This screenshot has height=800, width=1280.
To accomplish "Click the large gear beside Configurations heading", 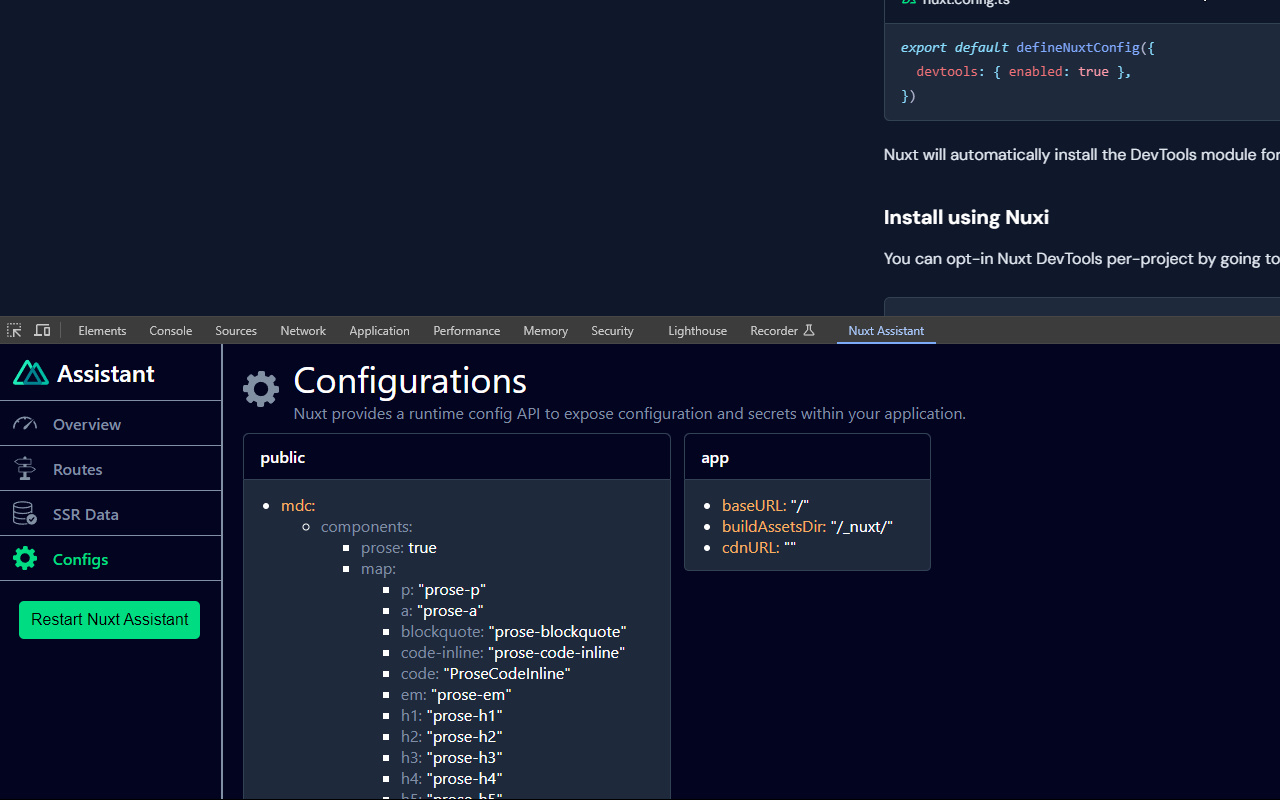I will click(261, 389).
